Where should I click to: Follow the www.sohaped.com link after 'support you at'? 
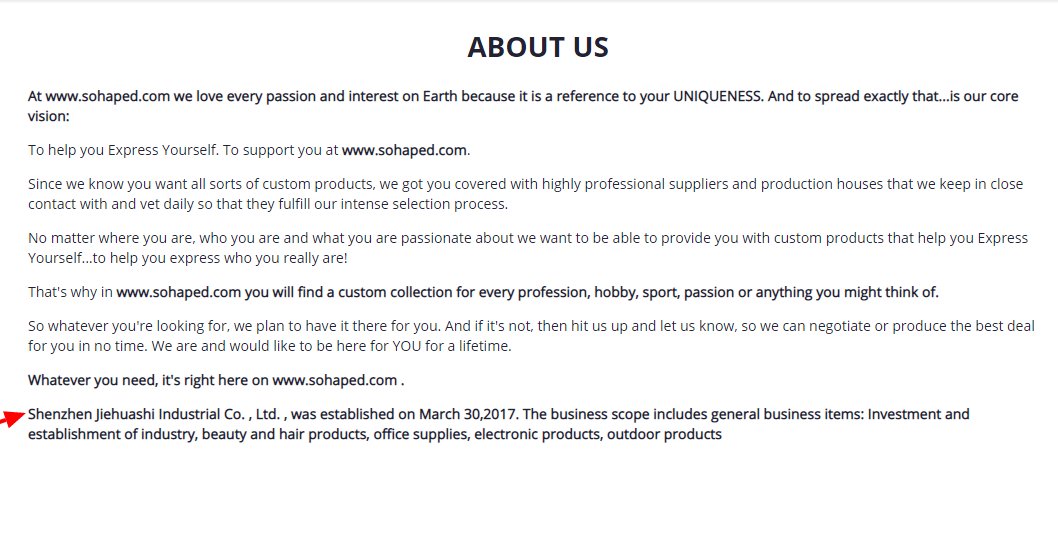(x=404, y=150)
